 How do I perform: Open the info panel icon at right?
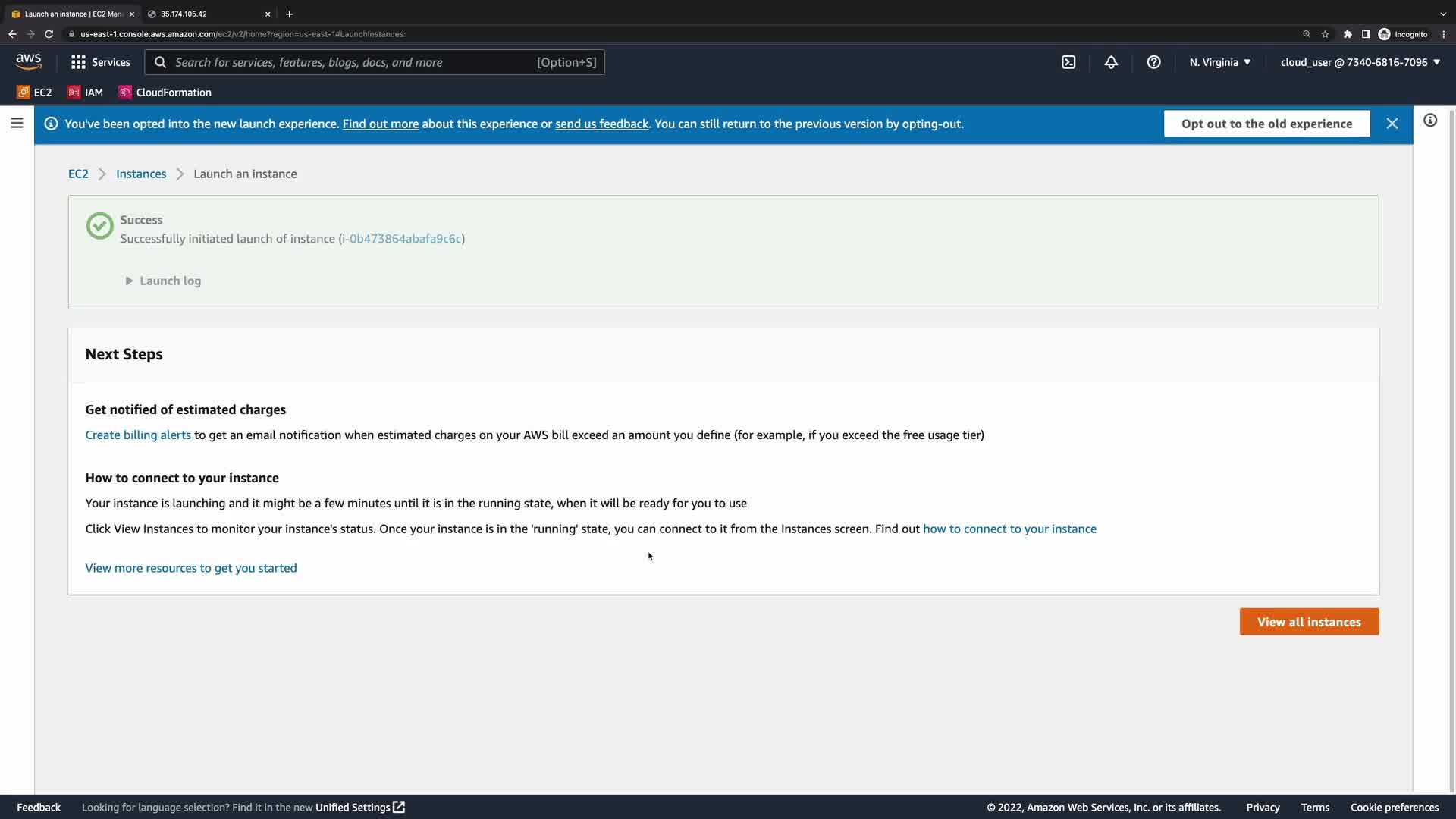(1429, 121)
